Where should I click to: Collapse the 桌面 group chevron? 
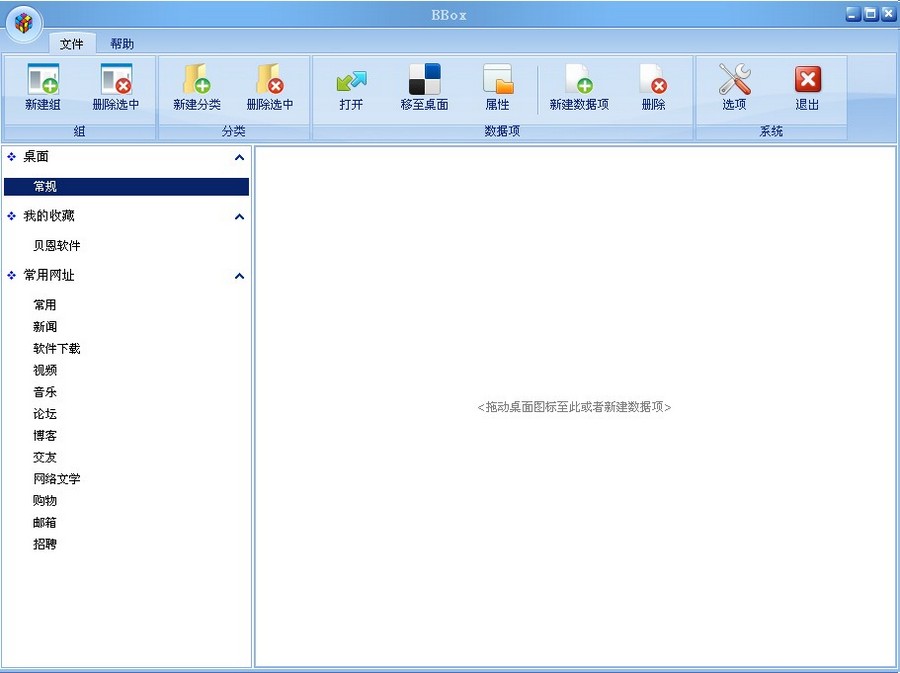239,157
